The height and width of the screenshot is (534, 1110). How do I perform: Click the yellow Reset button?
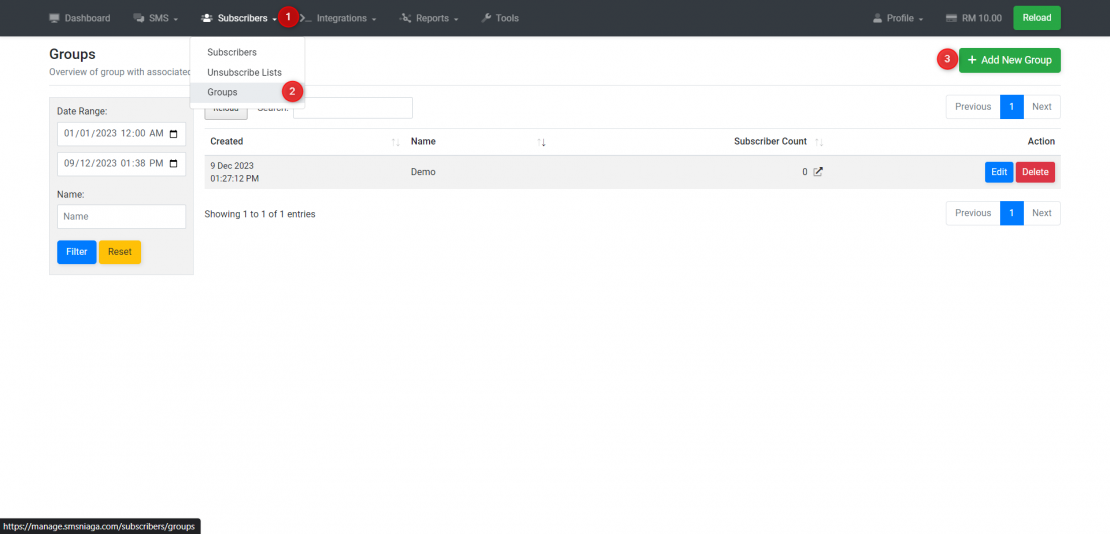click(x=120, y=252)
